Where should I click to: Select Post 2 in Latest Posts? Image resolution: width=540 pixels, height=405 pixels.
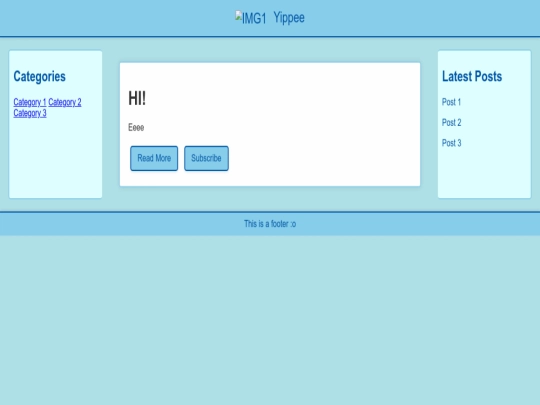tap(451, 123)
